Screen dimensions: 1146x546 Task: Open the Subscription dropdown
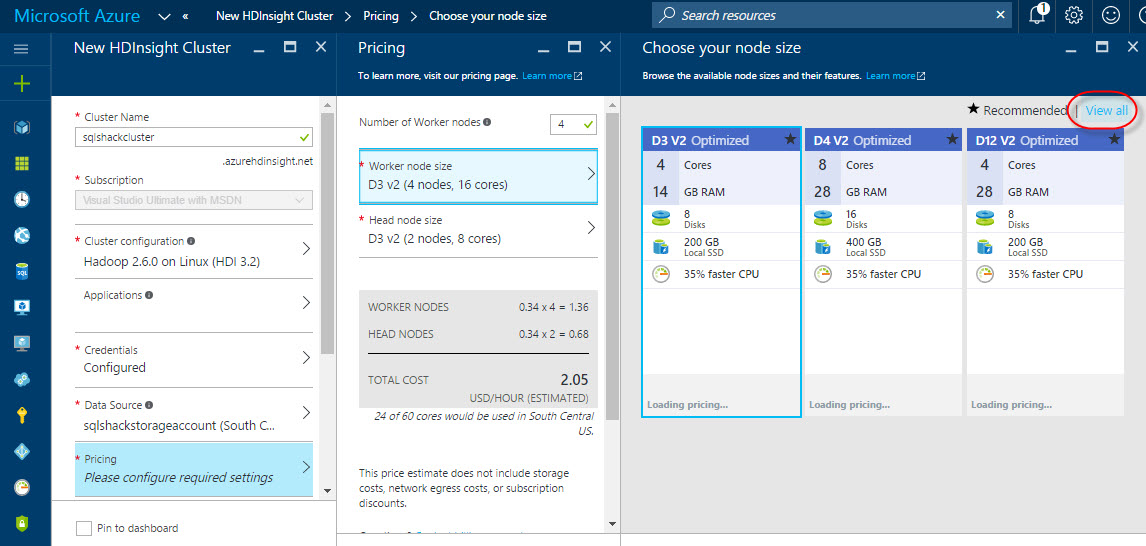pos(194,200)
